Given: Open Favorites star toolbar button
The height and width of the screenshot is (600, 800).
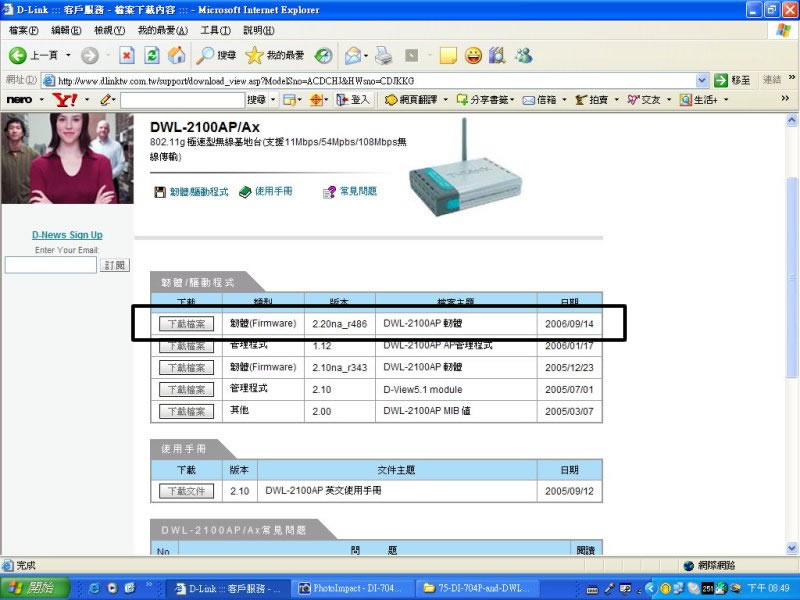Looking at the screenshot, I should click(x=274, y=55).
